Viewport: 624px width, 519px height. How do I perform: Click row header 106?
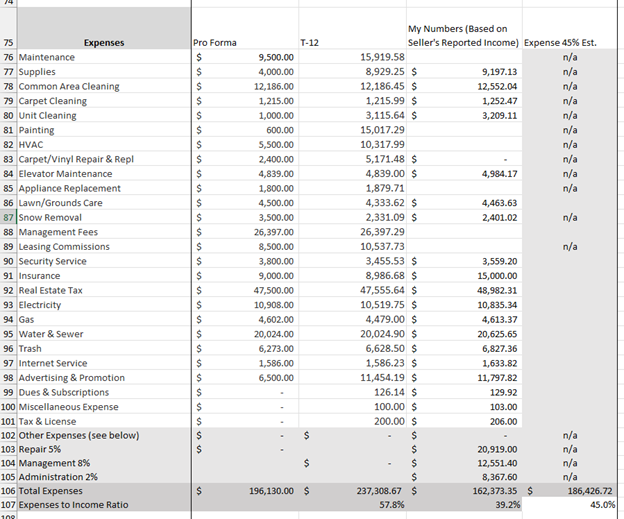[8, 491]
